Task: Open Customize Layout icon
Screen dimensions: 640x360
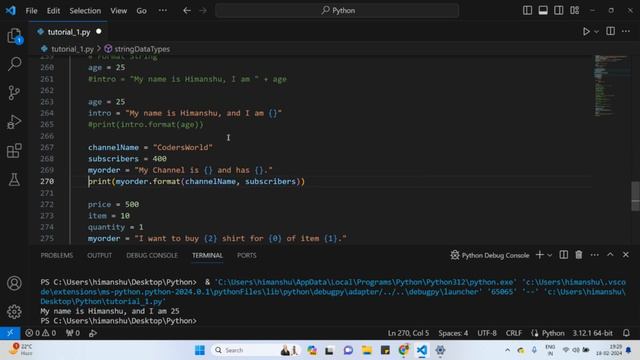Action: (574, 10)
